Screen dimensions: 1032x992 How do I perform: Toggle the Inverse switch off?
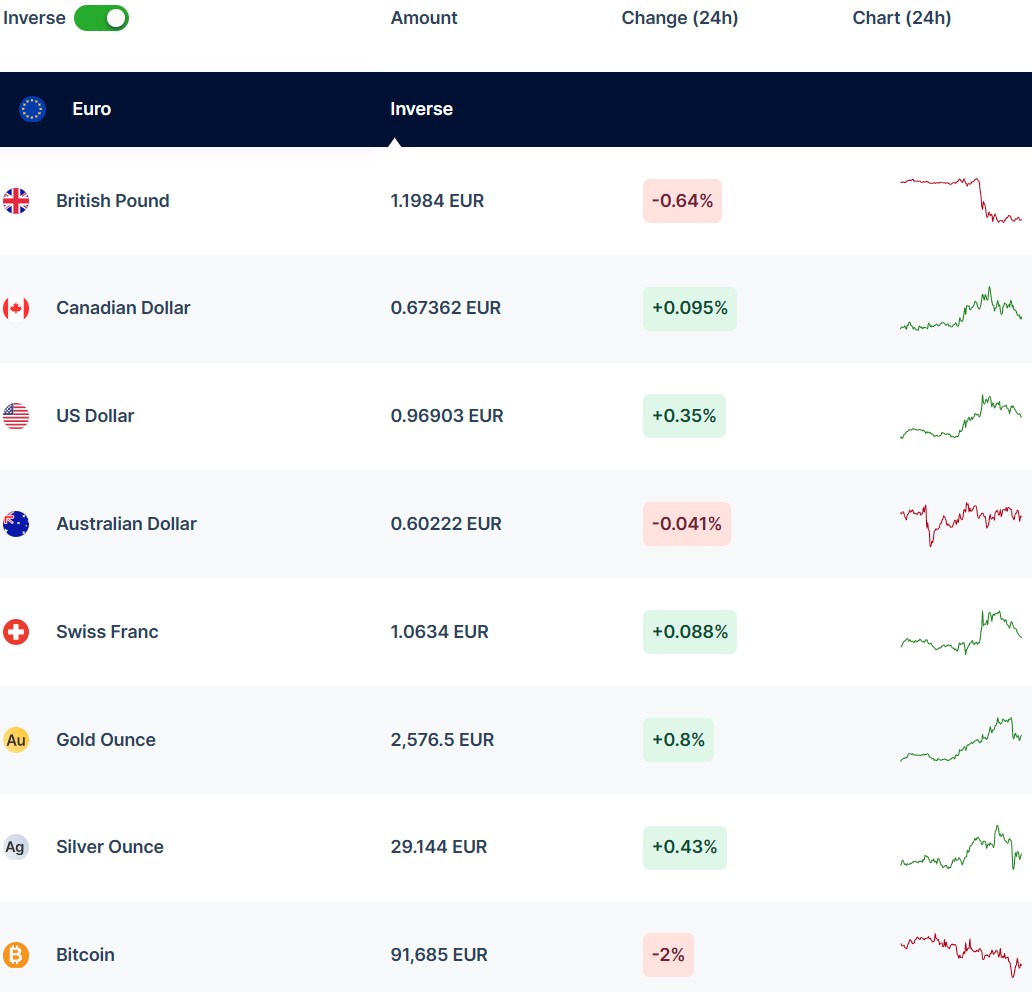101,18
